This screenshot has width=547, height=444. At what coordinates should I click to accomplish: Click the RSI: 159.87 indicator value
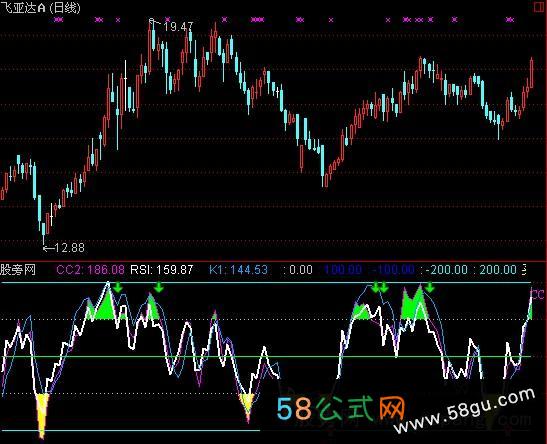[x=162, y=270]
